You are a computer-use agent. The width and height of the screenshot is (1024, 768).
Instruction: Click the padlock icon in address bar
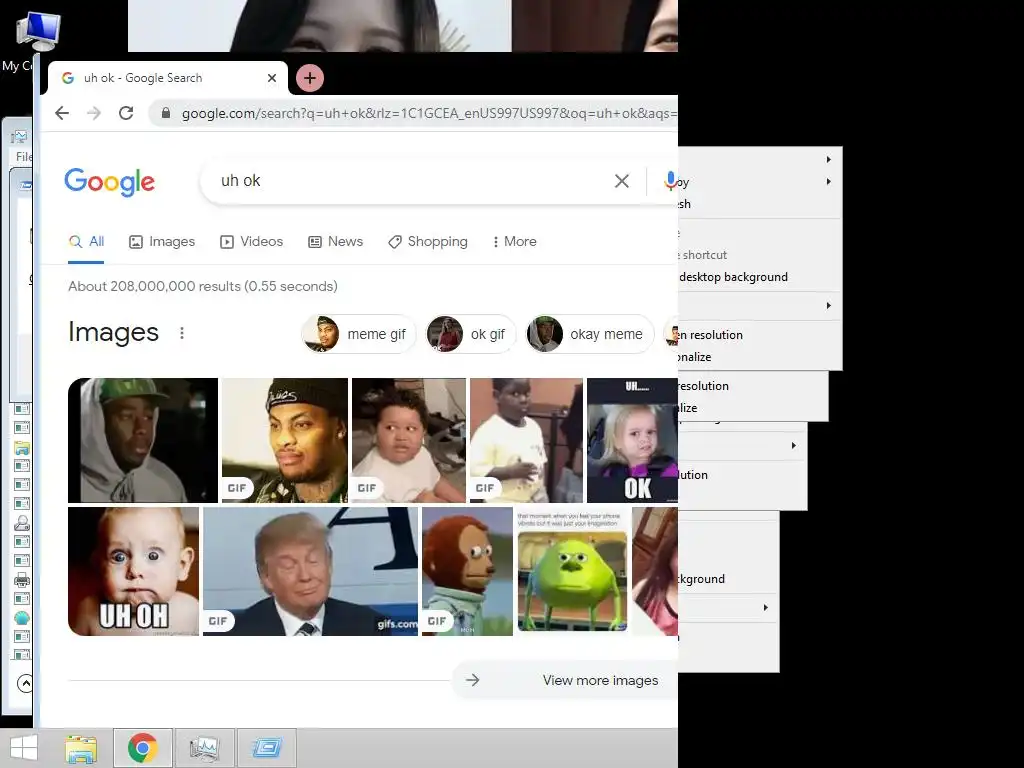pos(166,113)
